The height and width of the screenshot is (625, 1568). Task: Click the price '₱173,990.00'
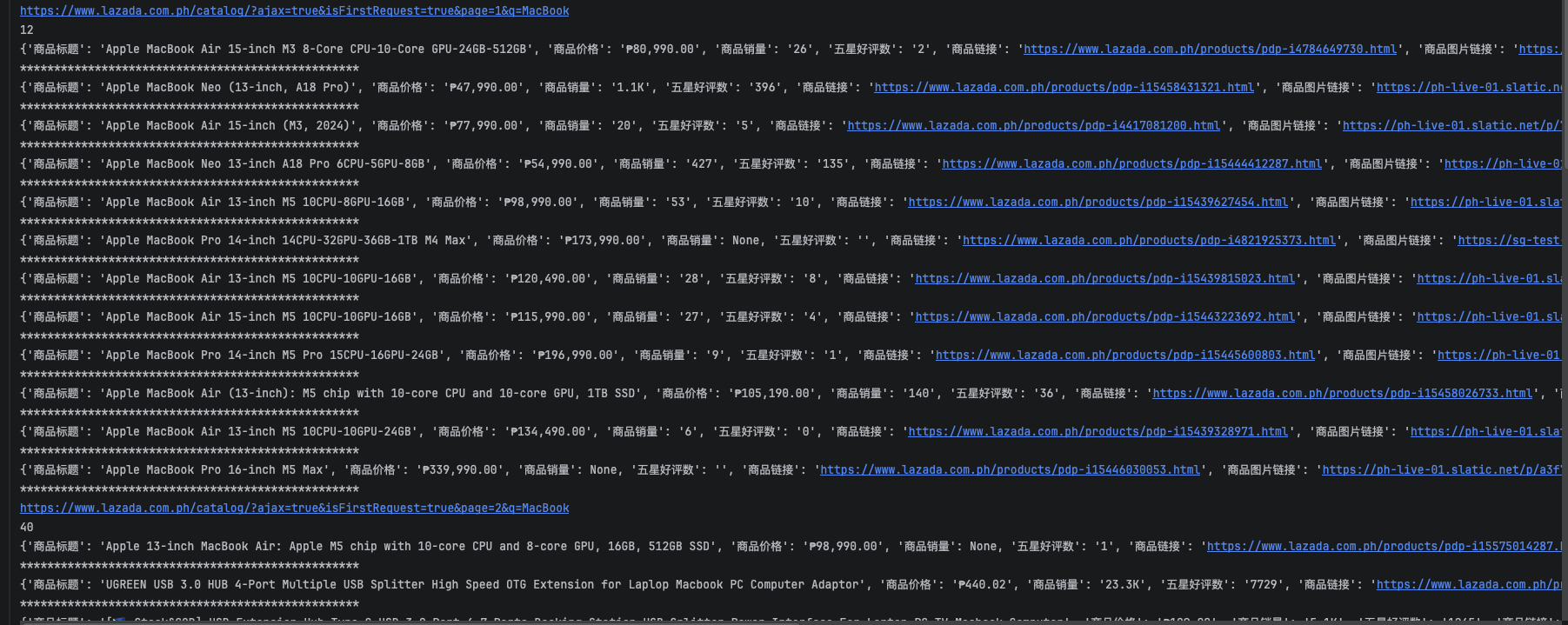pos(603,241)
